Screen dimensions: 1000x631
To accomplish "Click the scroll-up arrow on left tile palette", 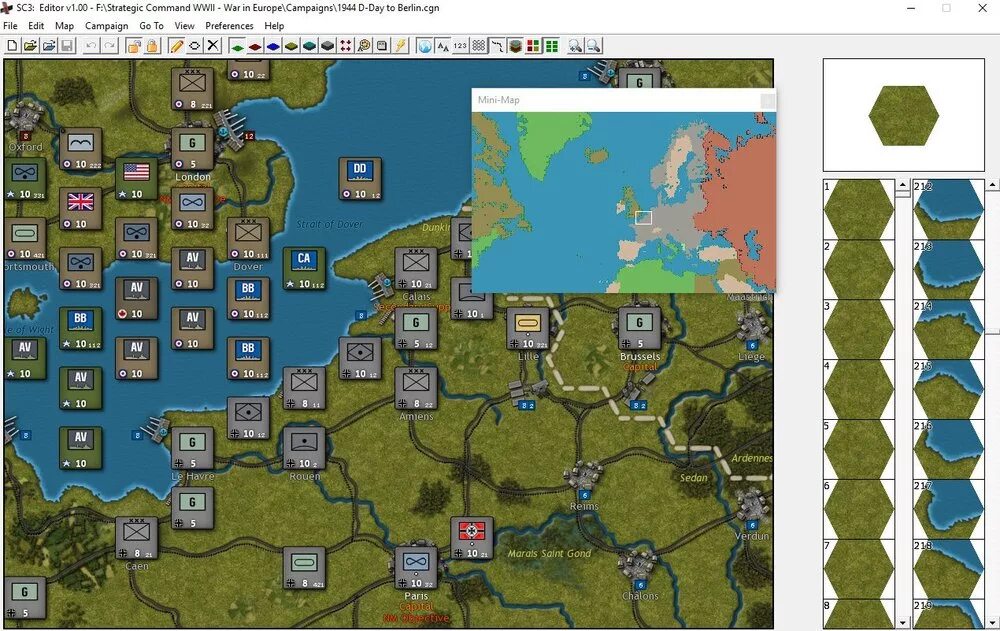I will 903,185.
